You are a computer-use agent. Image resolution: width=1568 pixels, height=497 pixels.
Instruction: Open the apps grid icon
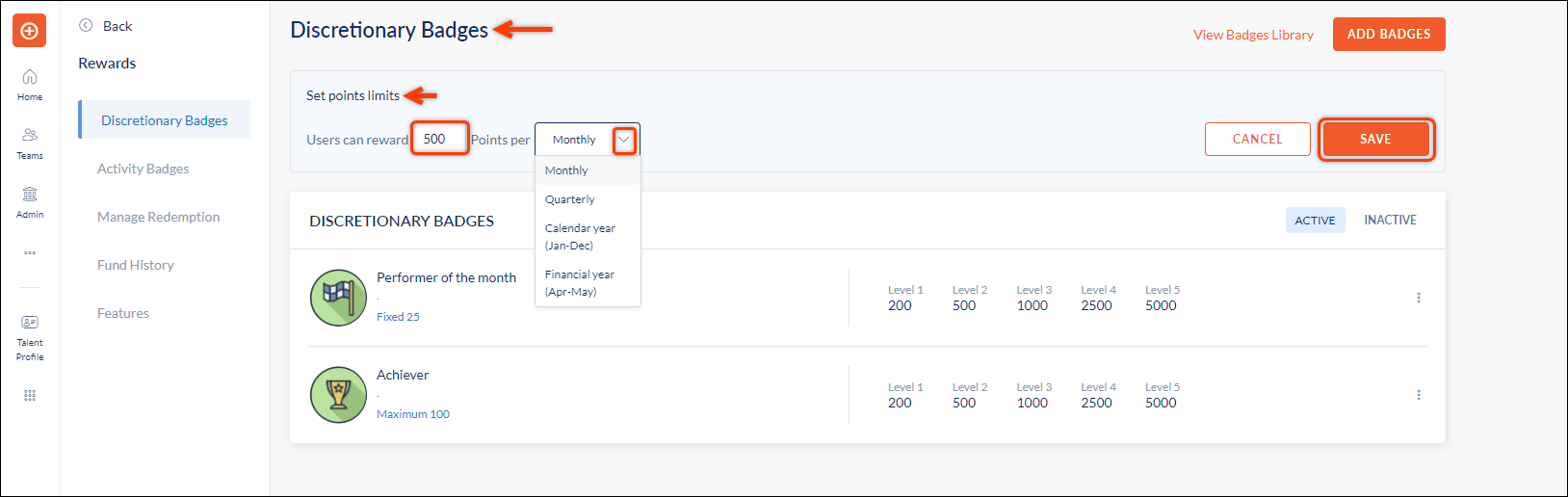30,395
